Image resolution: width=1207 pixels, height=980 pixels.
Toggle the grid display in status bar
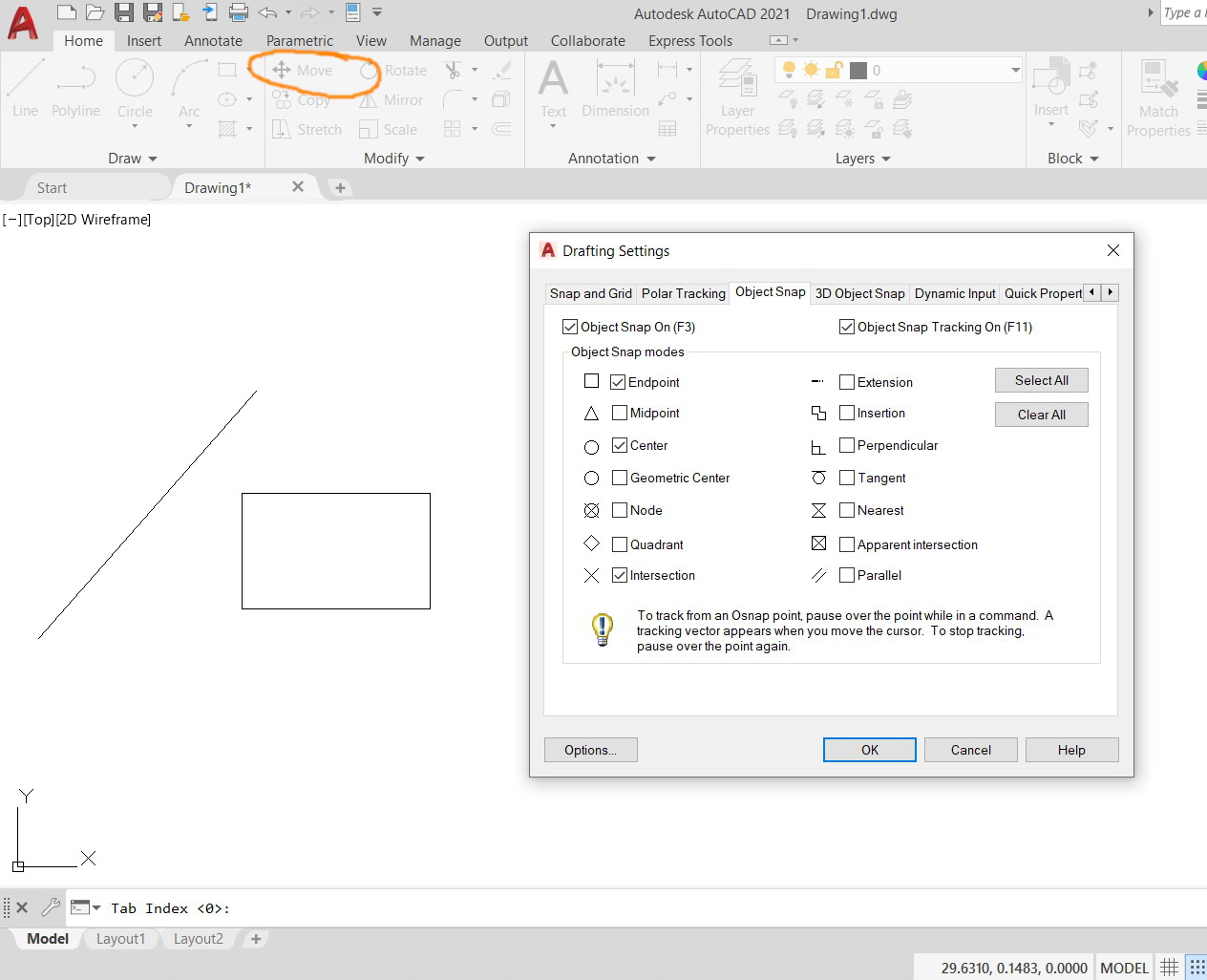pos(1170,968)
